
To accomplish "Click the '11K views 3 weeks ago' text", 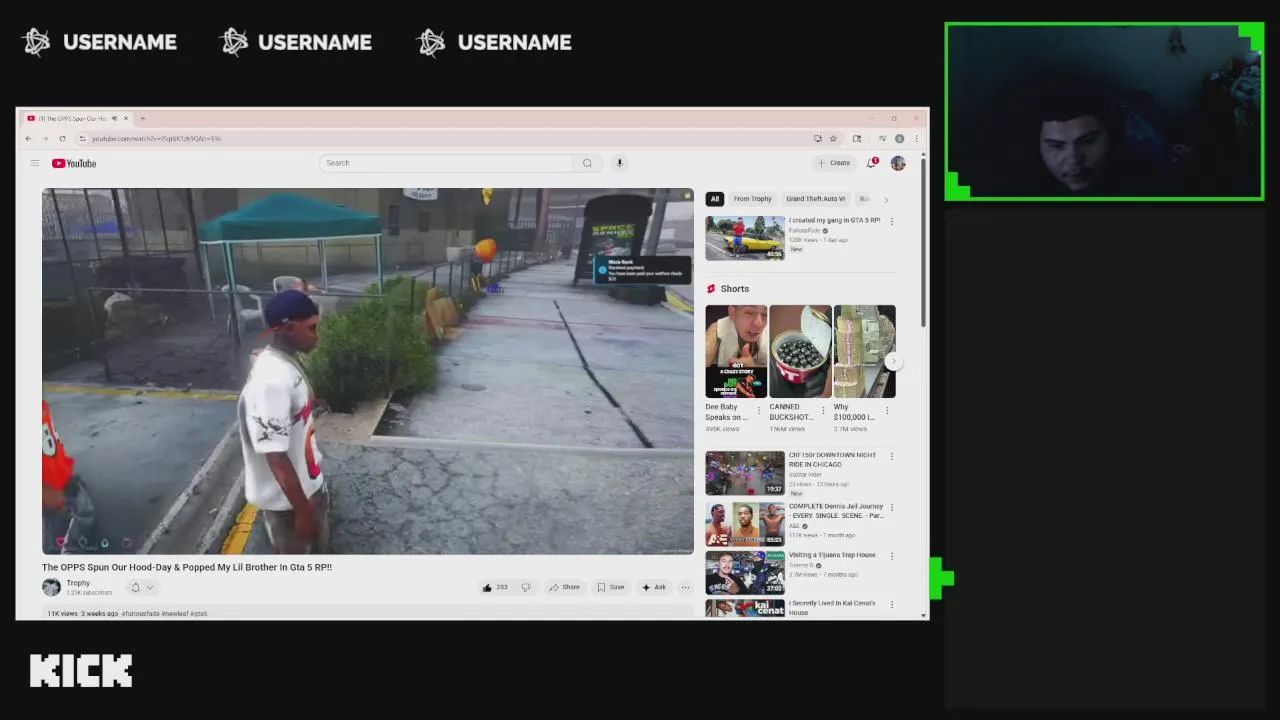I will [x=82, y=613].
